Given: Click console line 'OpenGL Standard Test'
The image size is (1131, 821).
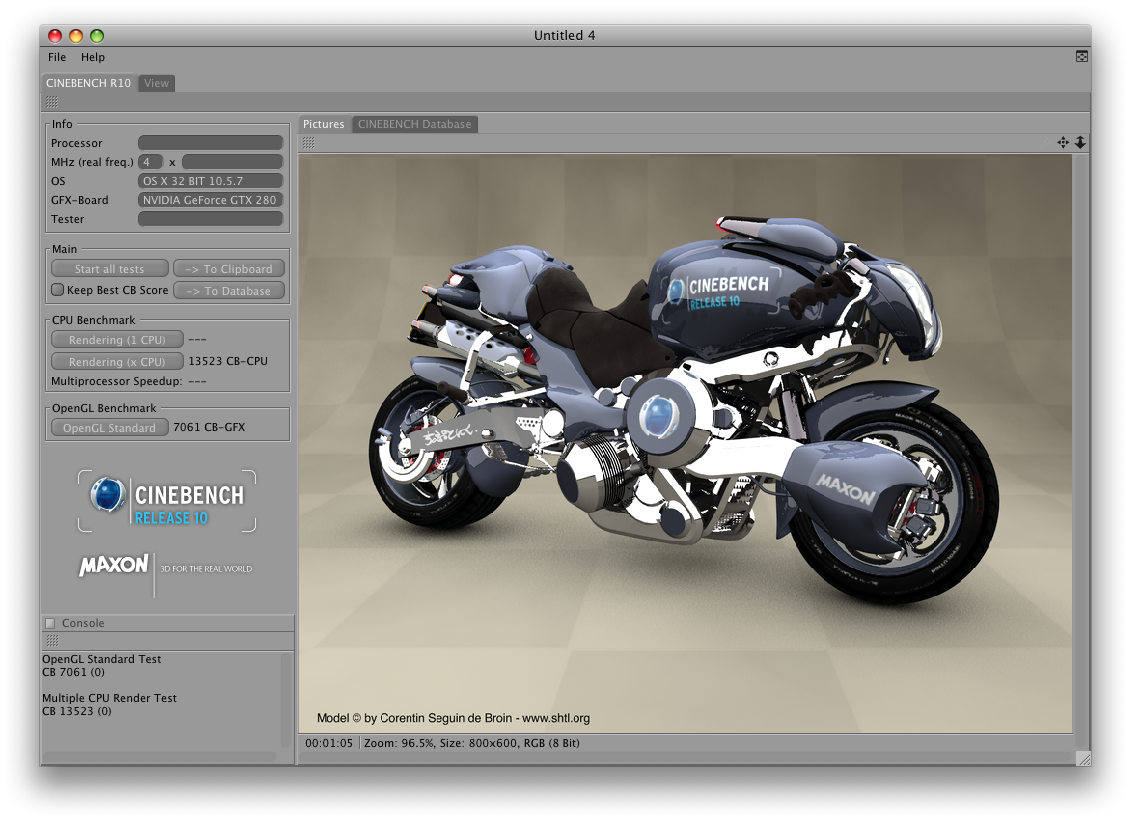Looking at the screenshot, I should click(x=102, y=659).
